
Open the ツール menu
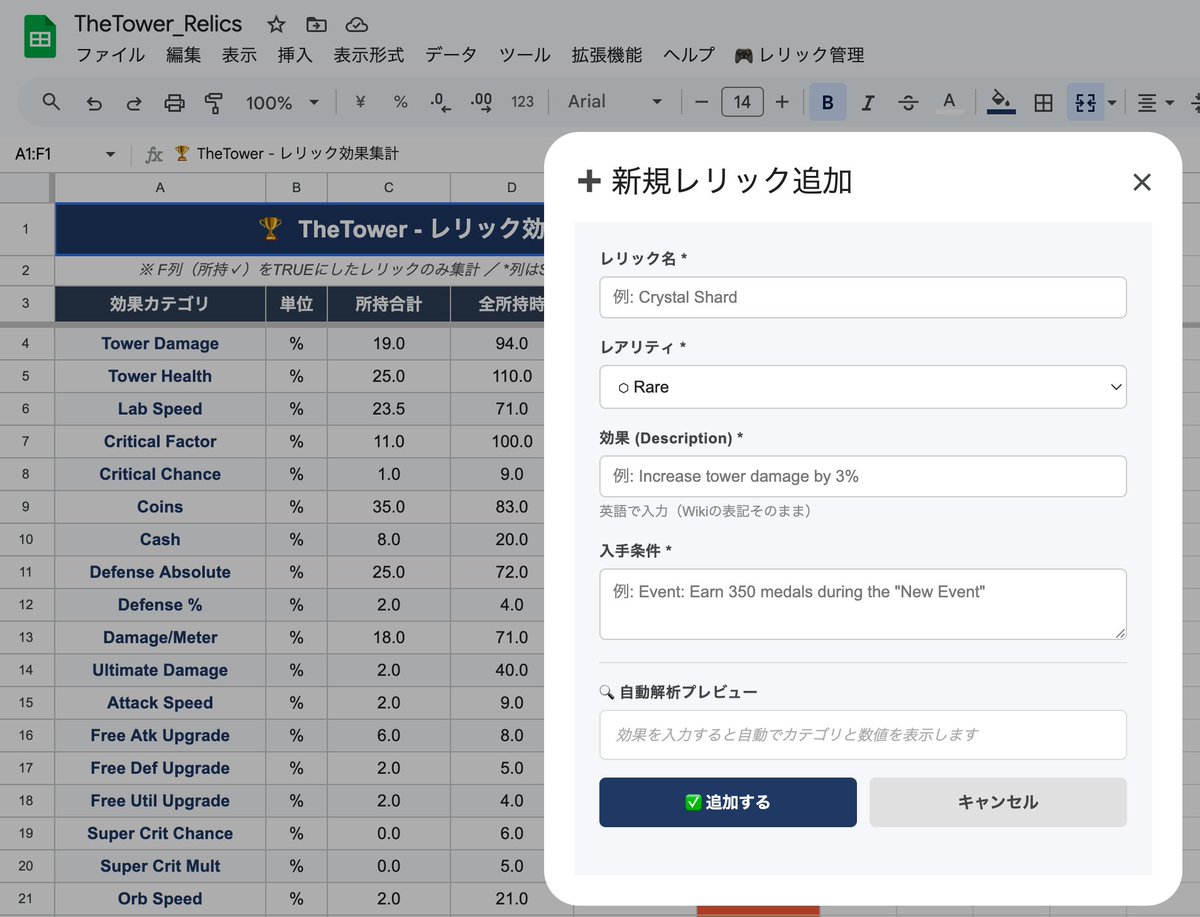[524, 55]
